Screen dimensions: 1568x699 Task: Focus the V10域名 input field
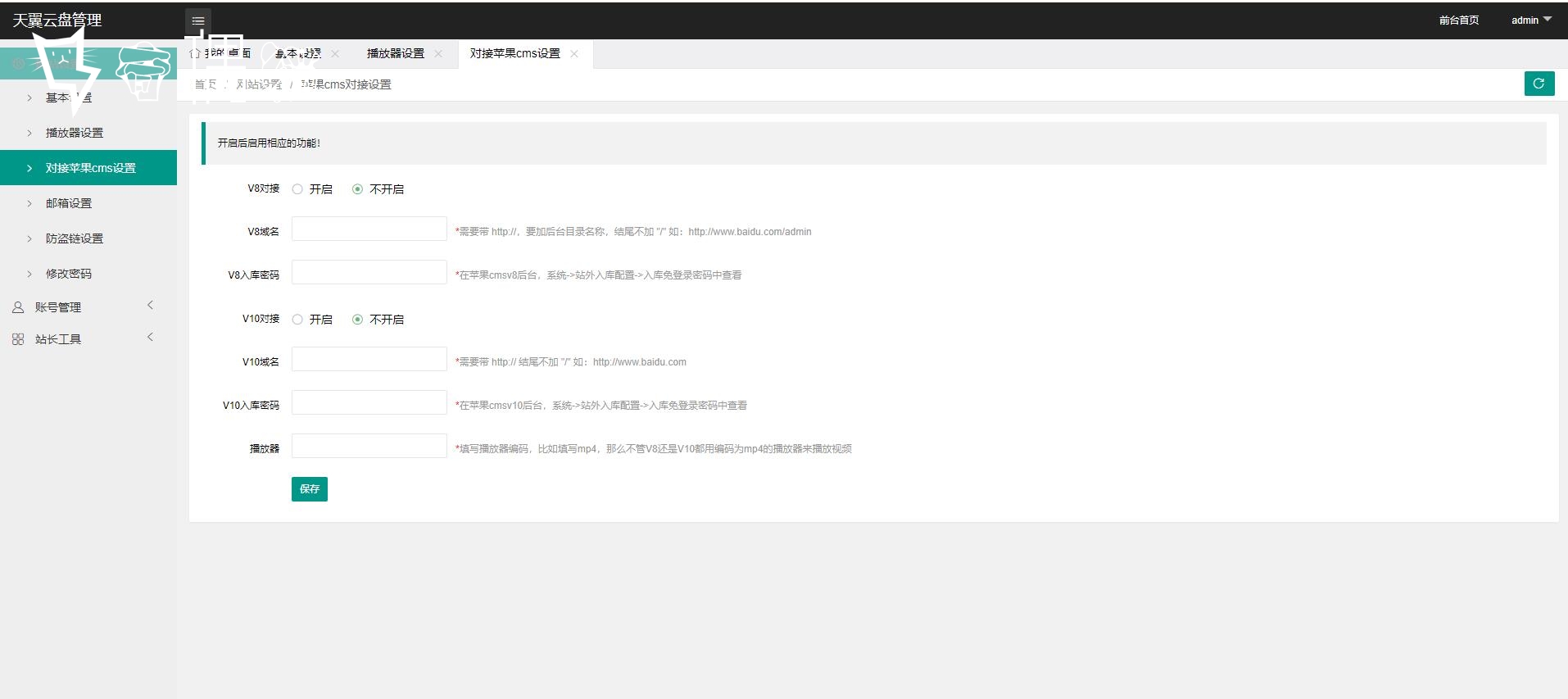pyautogui.click(x=369, y=359)
